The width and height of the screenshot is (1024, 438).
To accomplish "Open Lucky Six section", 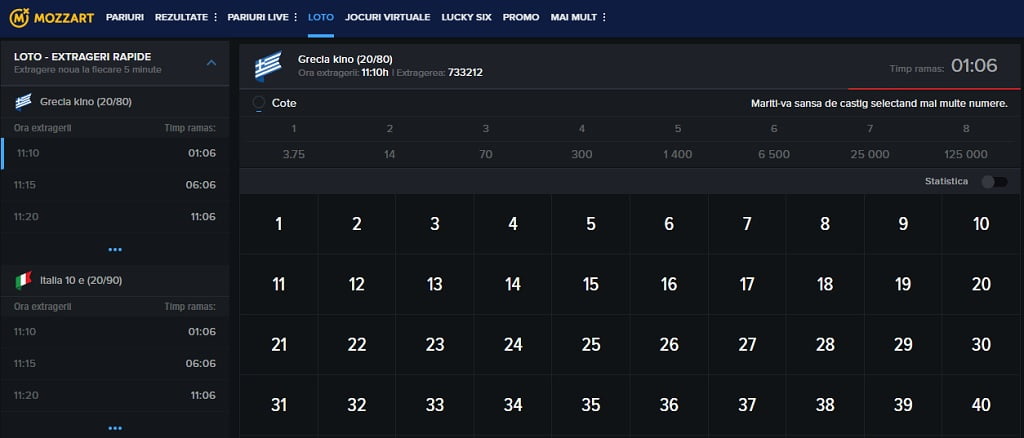I will click(x=466, y=18).
